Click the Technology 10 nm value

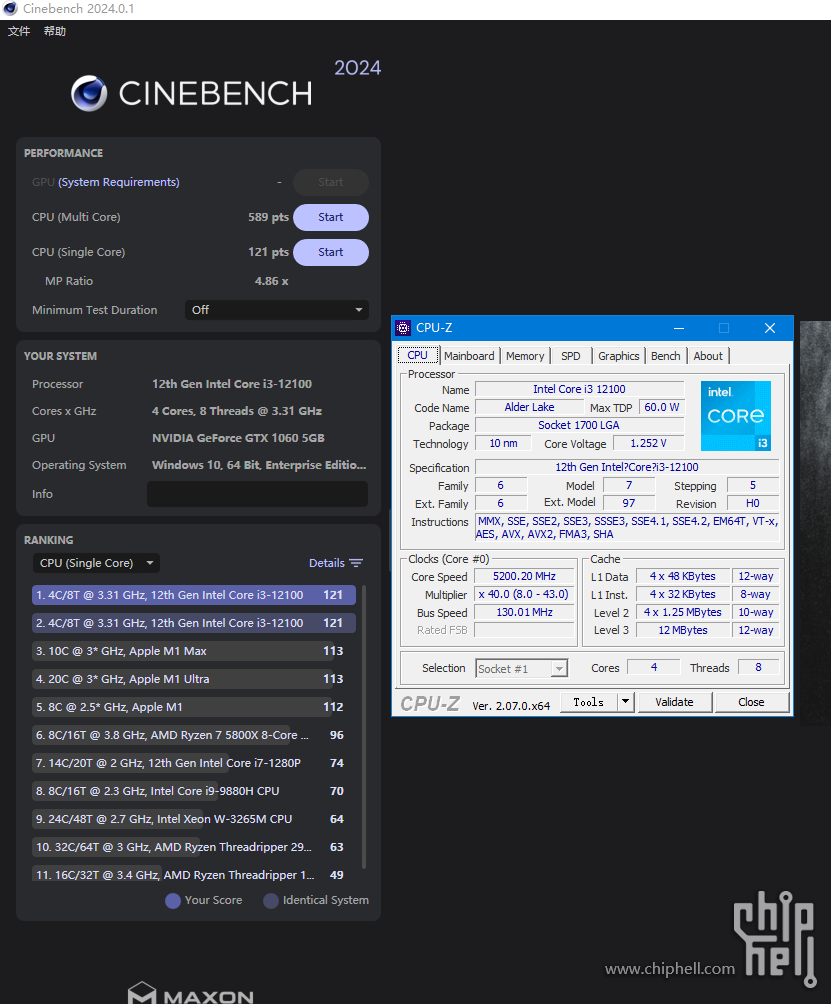click(x=503, y=443)
